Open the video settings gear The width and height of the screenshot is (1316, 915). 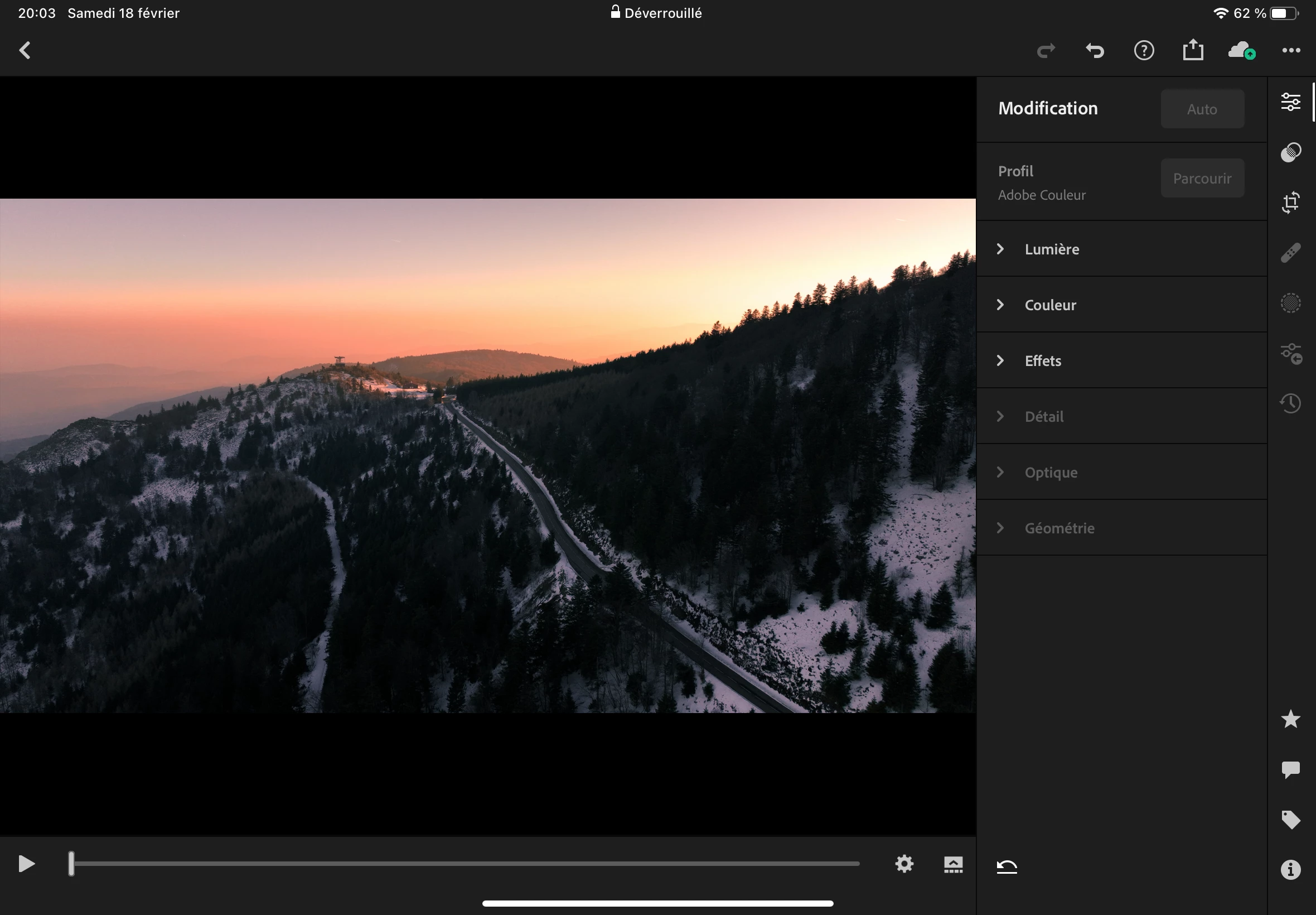point(904,864)
